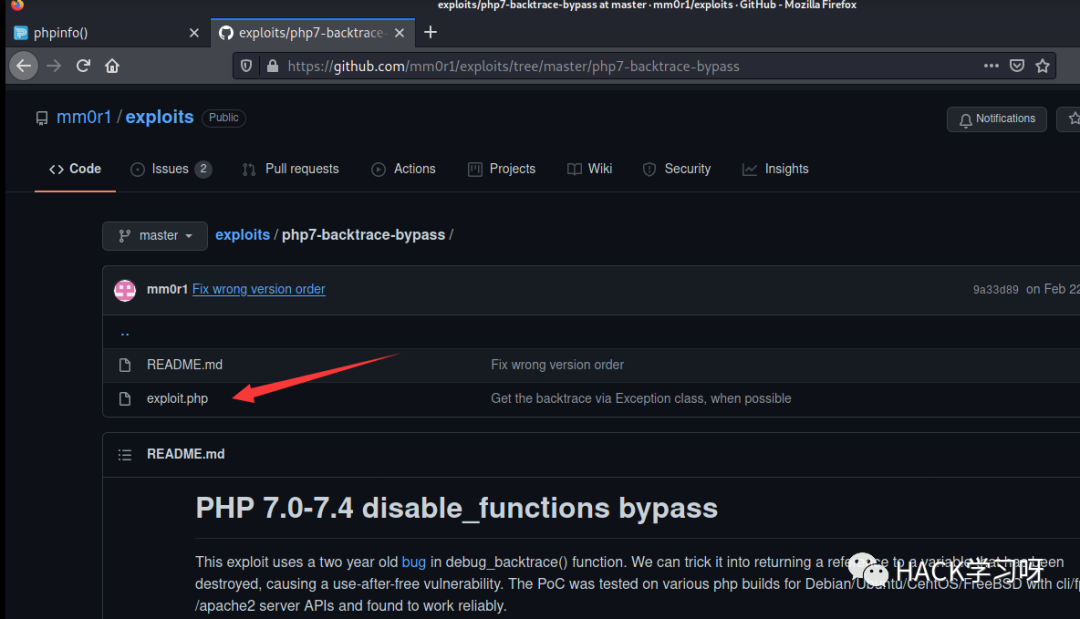
Task: Follow the 'bug' link in the README text
Action: pyautogui.click(x=413, y=562)
